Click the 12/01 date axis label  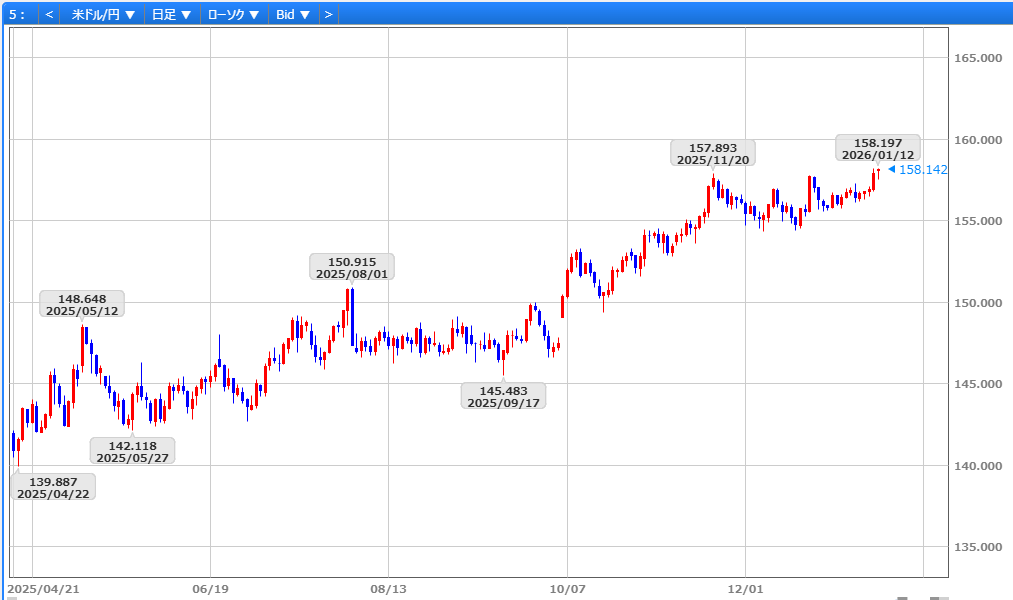click(746, 589)
